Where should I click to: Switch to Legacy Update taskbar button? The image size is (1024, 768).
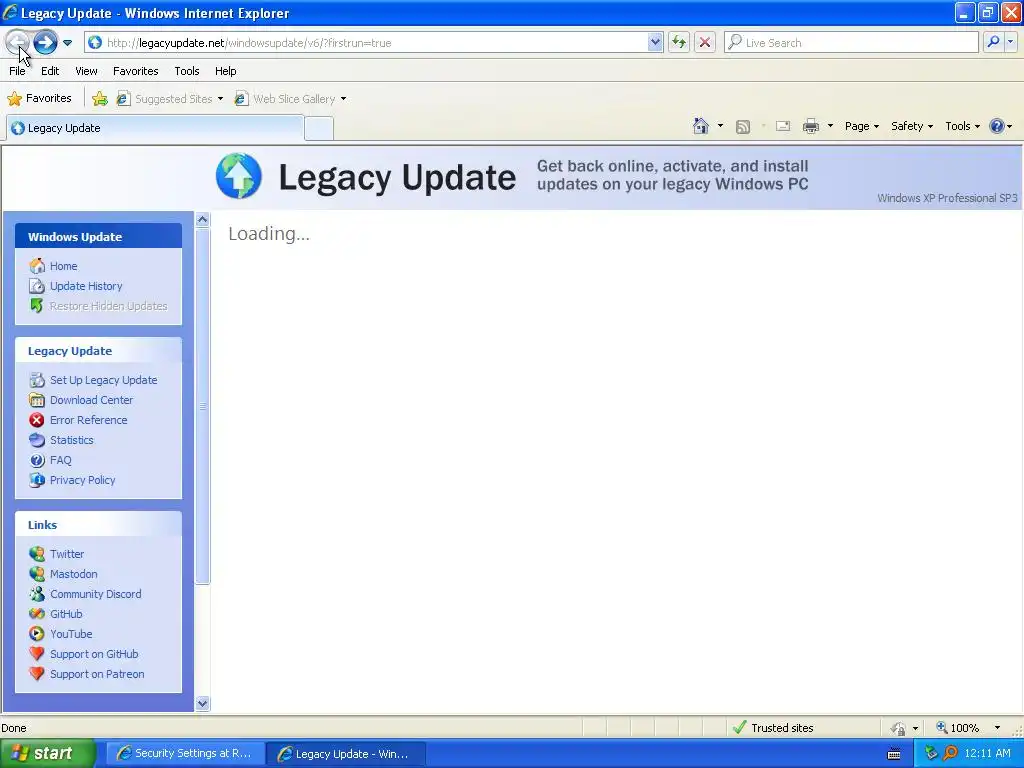click(x=346, y=754)
